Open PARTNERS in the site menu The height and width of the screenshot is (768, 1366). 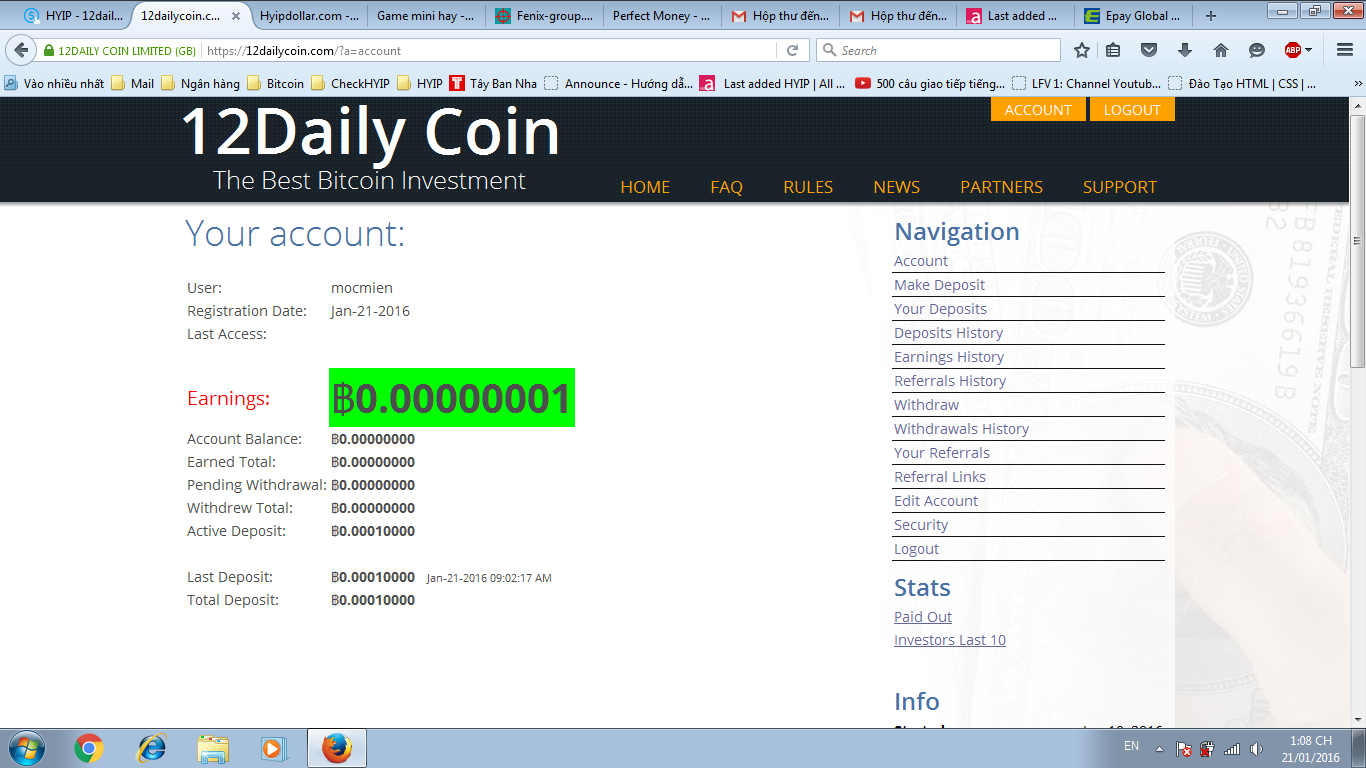(x=1001, y=187)
